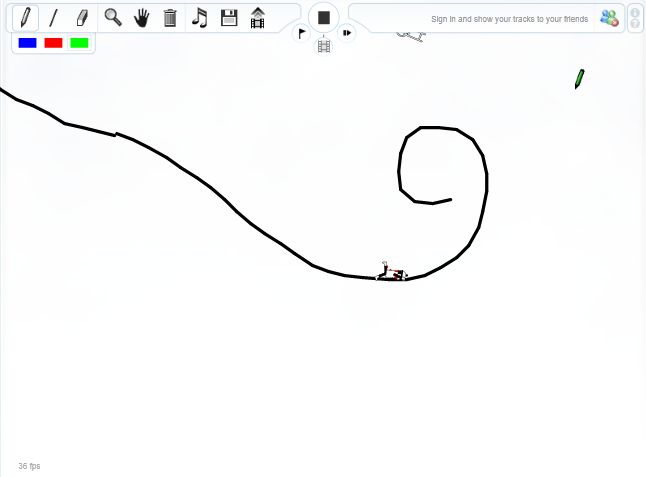Select the Hand pan tool
This screenshot has width=646, height=477.
click(x=141, y=18)
